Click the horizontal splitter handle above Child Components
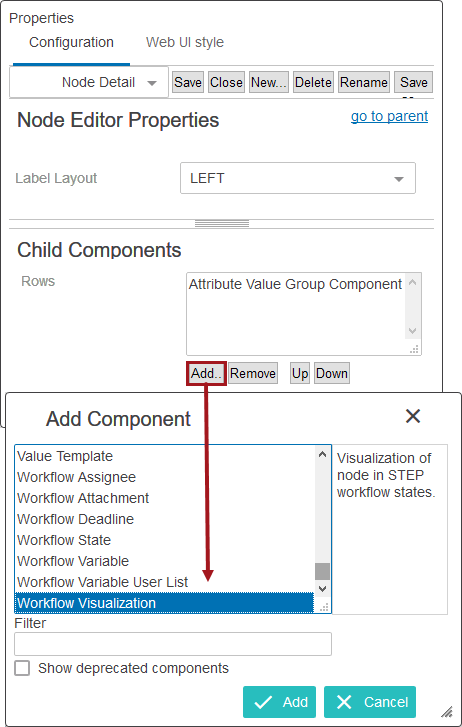Screen dimensions: 462x727 pos(222,224)
